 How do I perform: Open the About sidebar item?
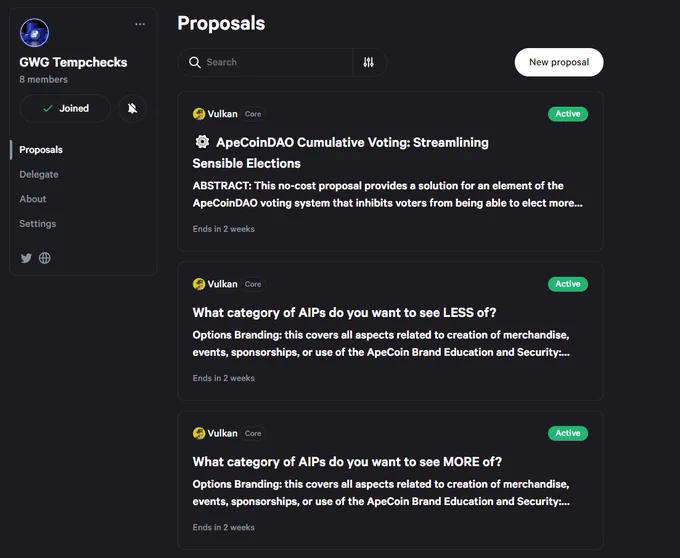33,199
